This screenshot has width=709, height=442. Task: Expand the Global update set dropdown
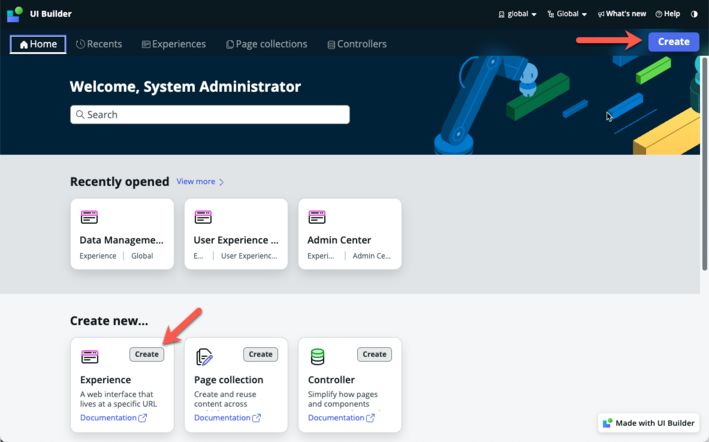567,14
